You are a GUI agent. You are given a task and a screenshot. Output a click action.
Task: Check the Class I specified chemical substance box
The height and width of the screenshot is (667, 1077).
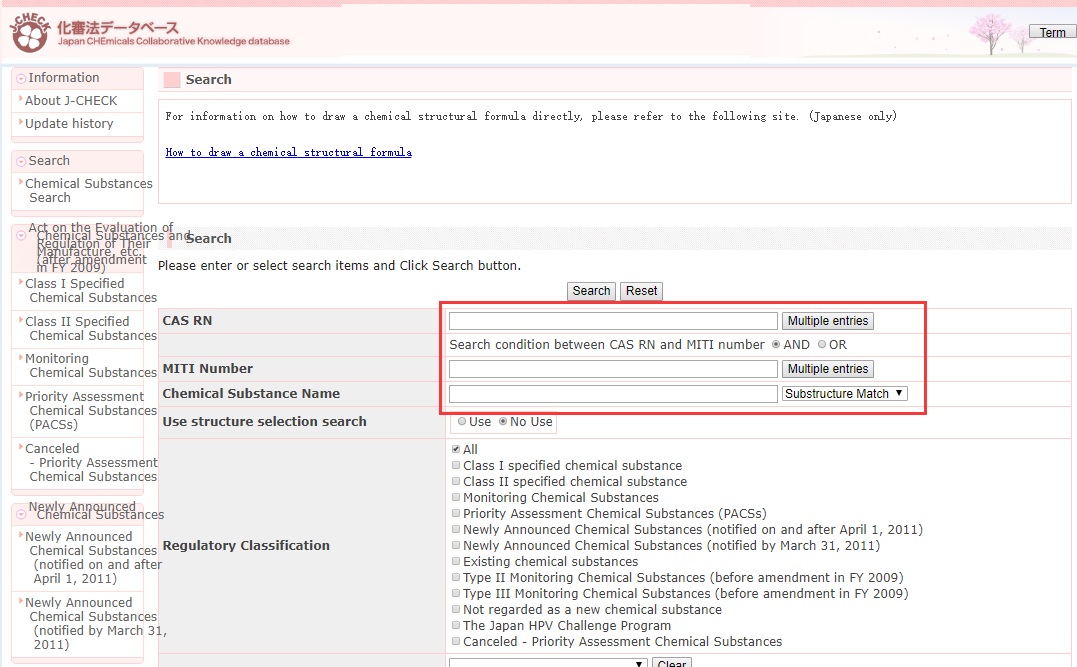click(x=456, y=466)
